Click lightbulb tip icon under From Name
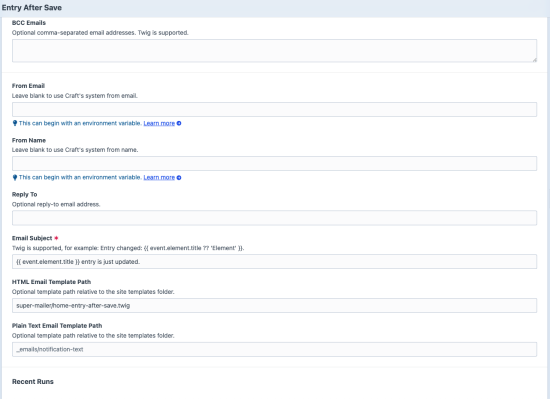Image resolution: width=550 pixels, height=399 pixels. (15, 177)
